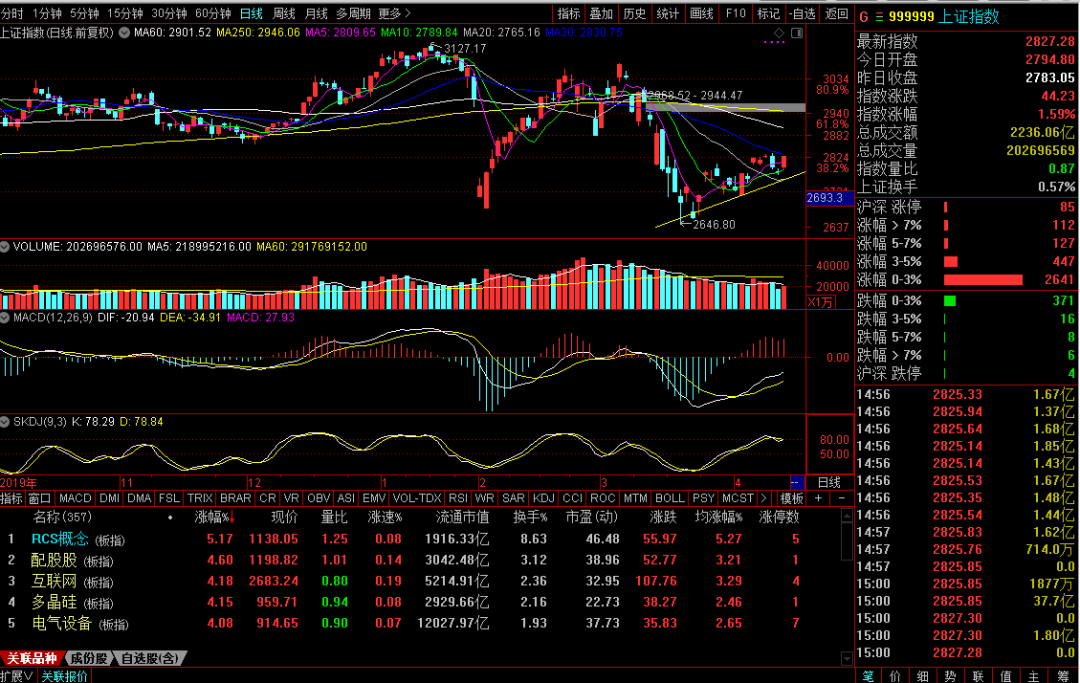Image resolution: width=1080 pixels, height=683 pixels.
Task: Sort the list by 流通市值 column header
Action: pyautogui.click(x=462, y=517)
